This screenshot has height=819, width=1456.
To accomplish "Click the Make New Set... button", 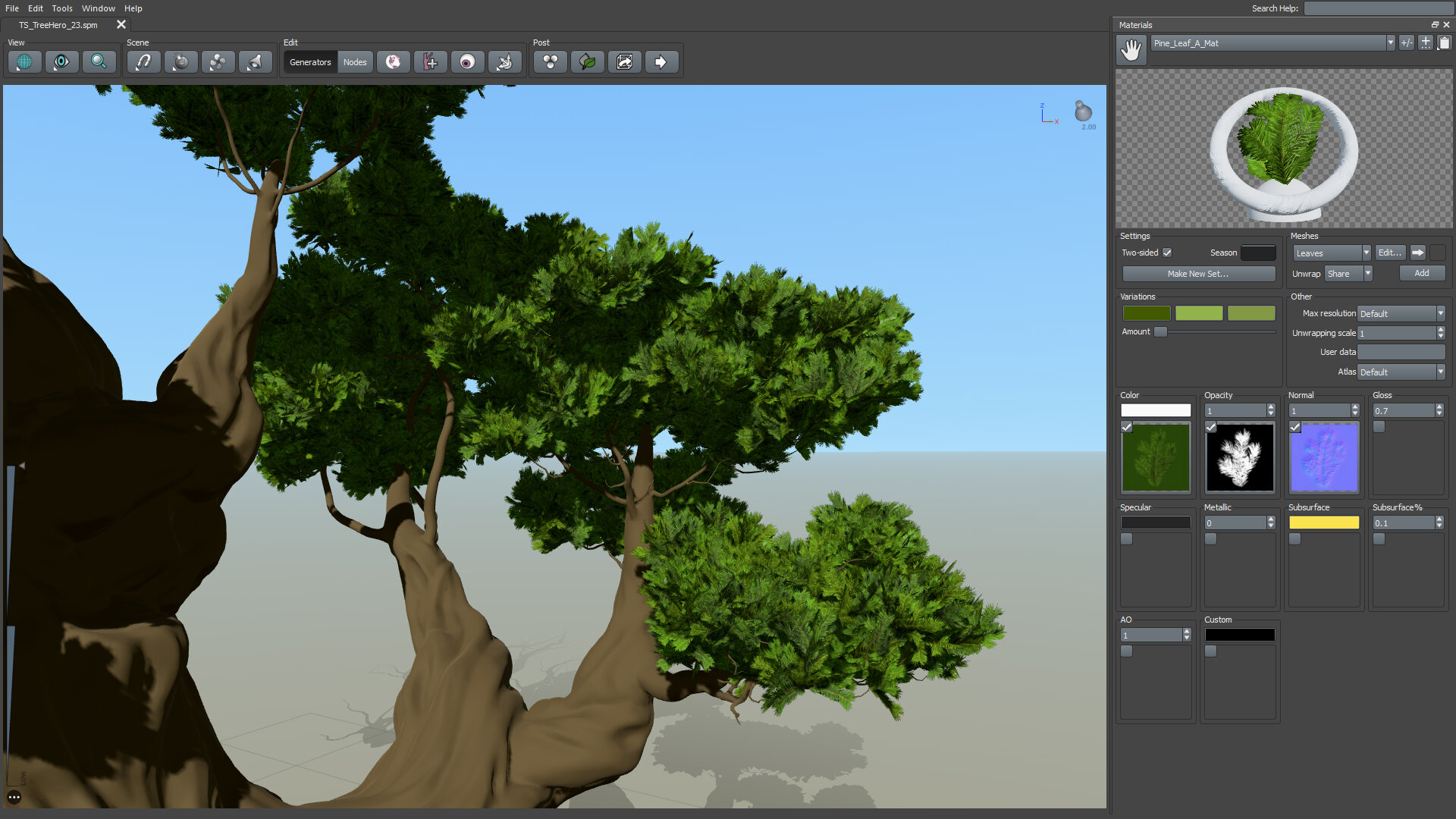I will pyautogui.click(x=1198, y=274).
